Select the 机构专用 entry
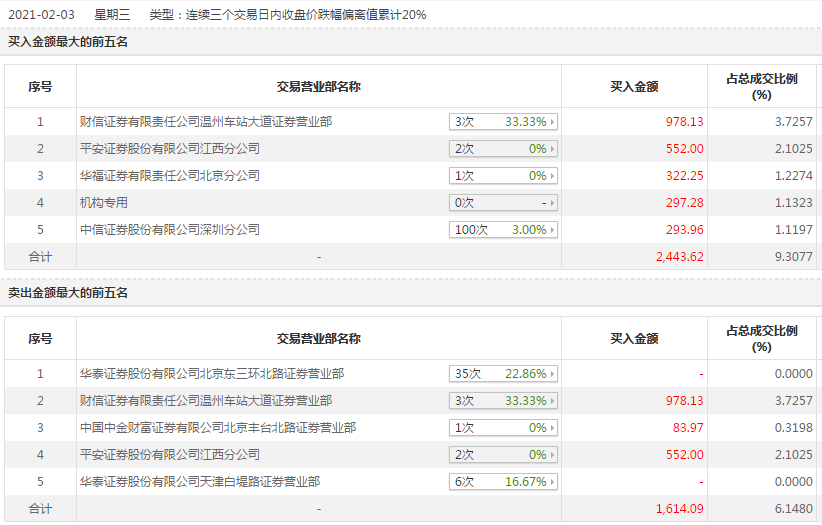822x525 pixels. pyautogui.click(x=104, y=203)
